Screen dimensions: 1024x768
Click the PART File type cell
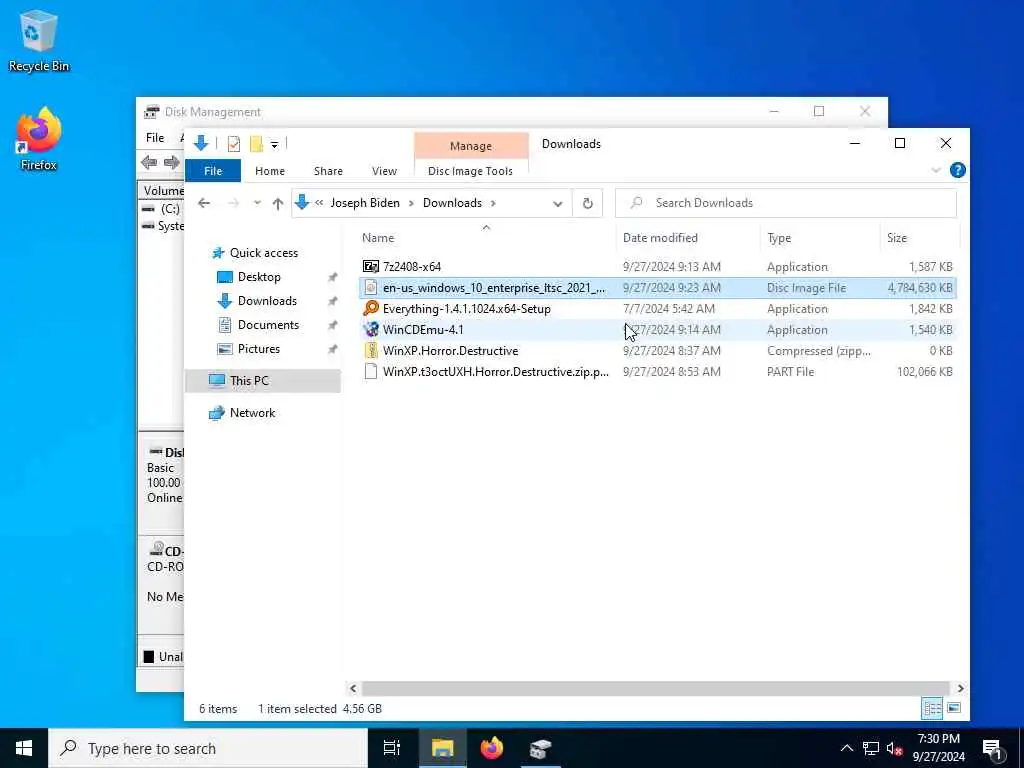(790, 372)
